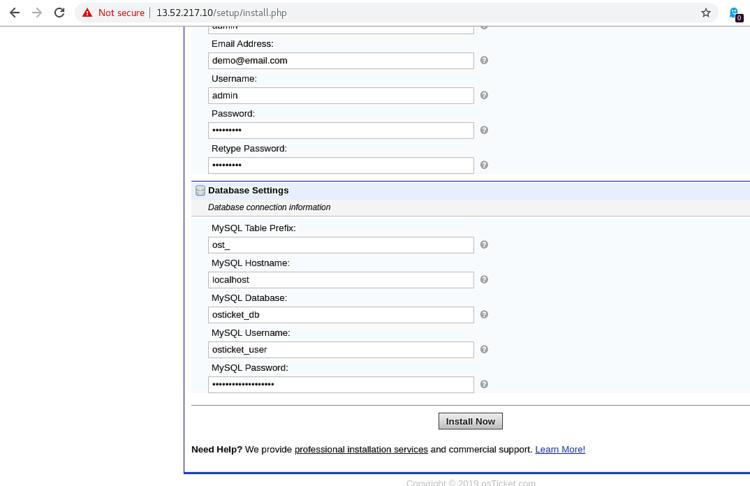Follow the Learn More! link
This screenshot has height=486, width=750.
coord(560,450)
